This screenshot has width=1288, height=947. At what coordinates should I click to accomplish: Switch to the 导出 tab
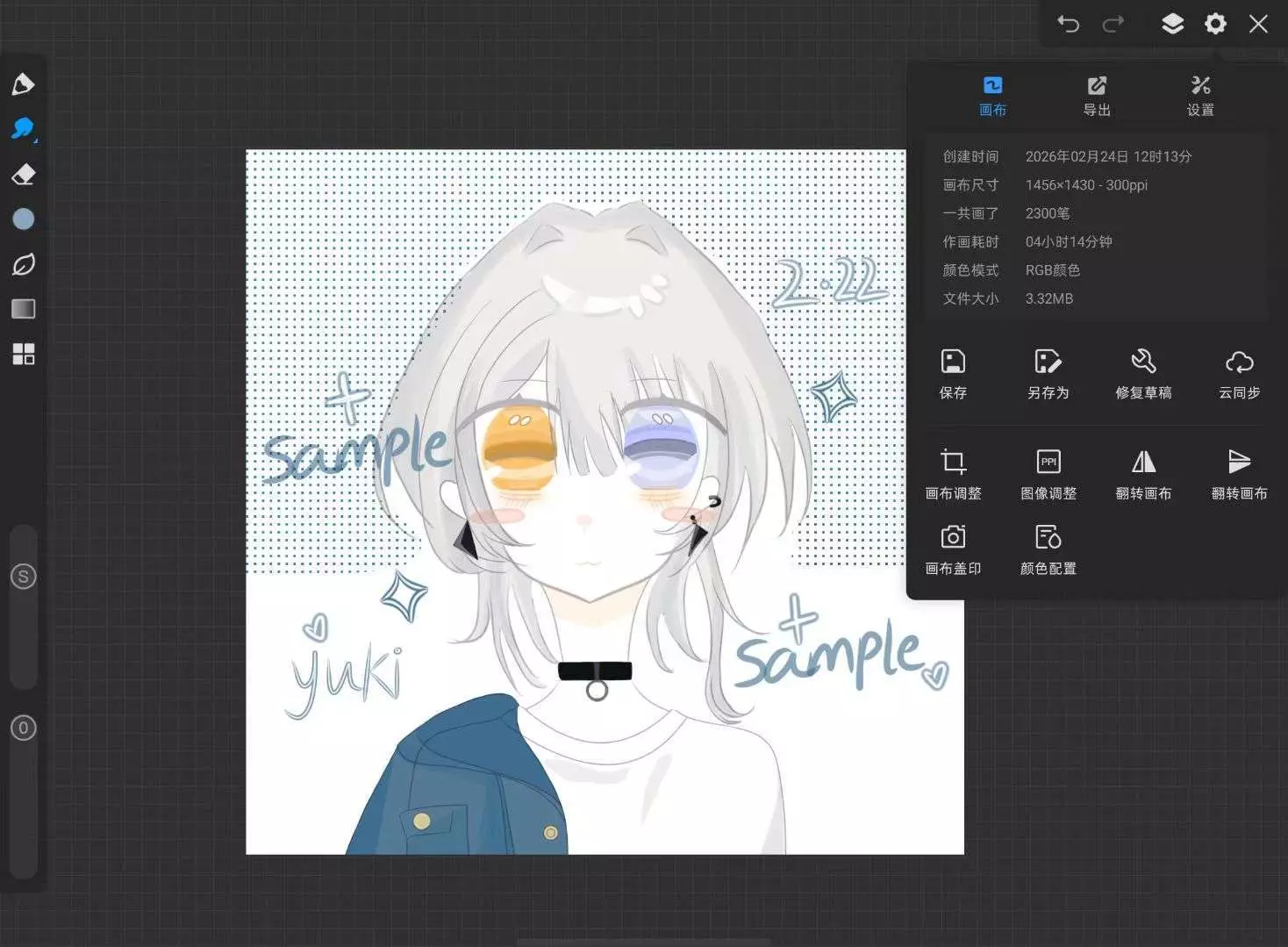click(1097, 97)
